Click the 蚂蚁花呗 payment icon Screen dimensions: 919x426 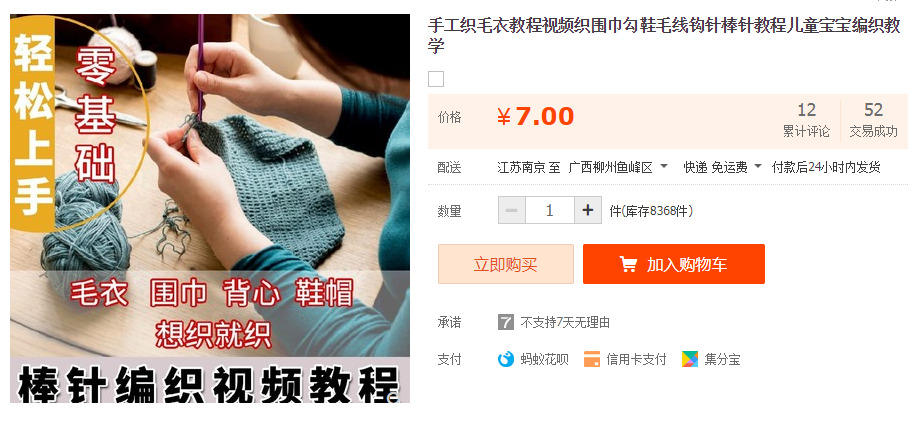click(x=505, y=359)
